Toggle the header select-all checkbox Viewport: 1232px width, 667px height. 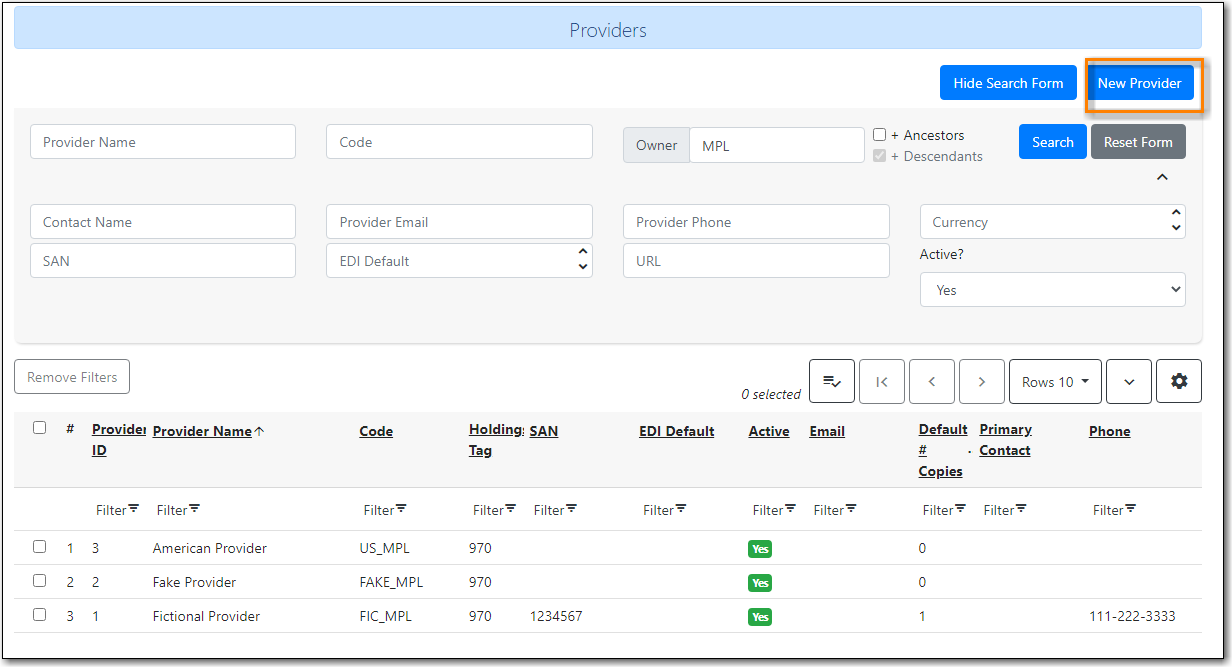40,428
